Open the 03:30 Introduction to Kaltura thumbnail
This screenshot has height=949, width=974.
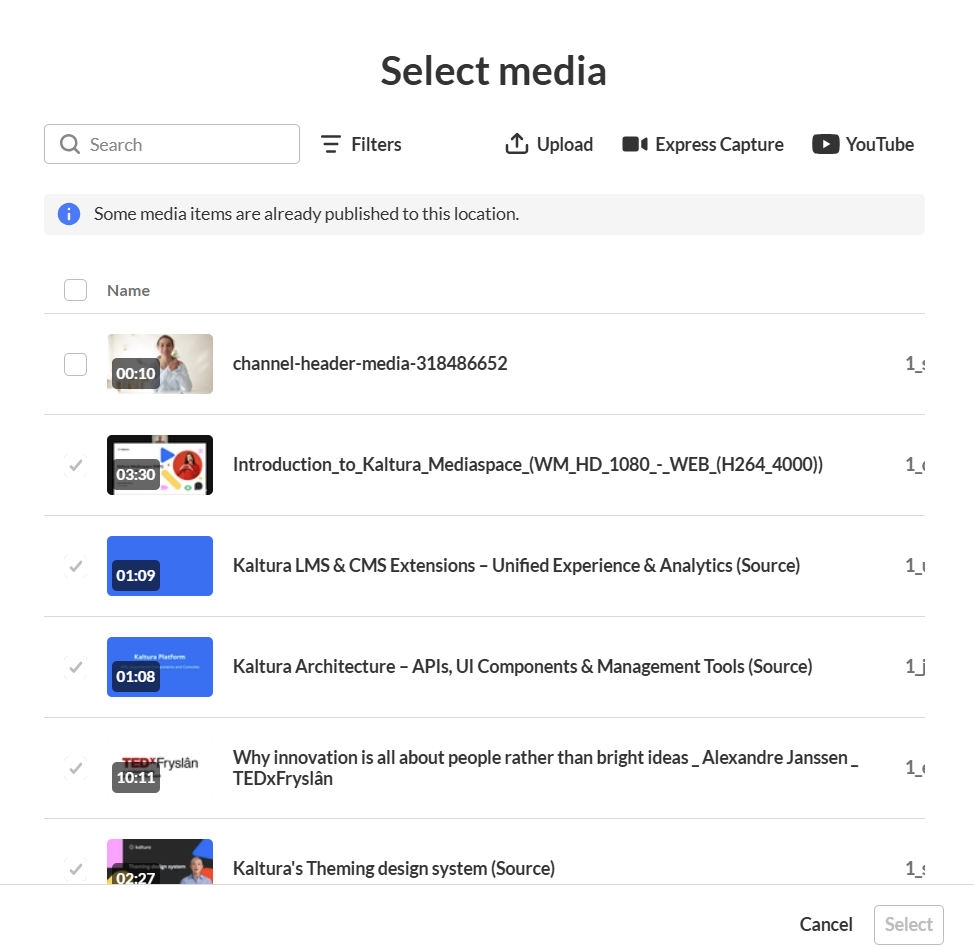click(x=160, y=465)
